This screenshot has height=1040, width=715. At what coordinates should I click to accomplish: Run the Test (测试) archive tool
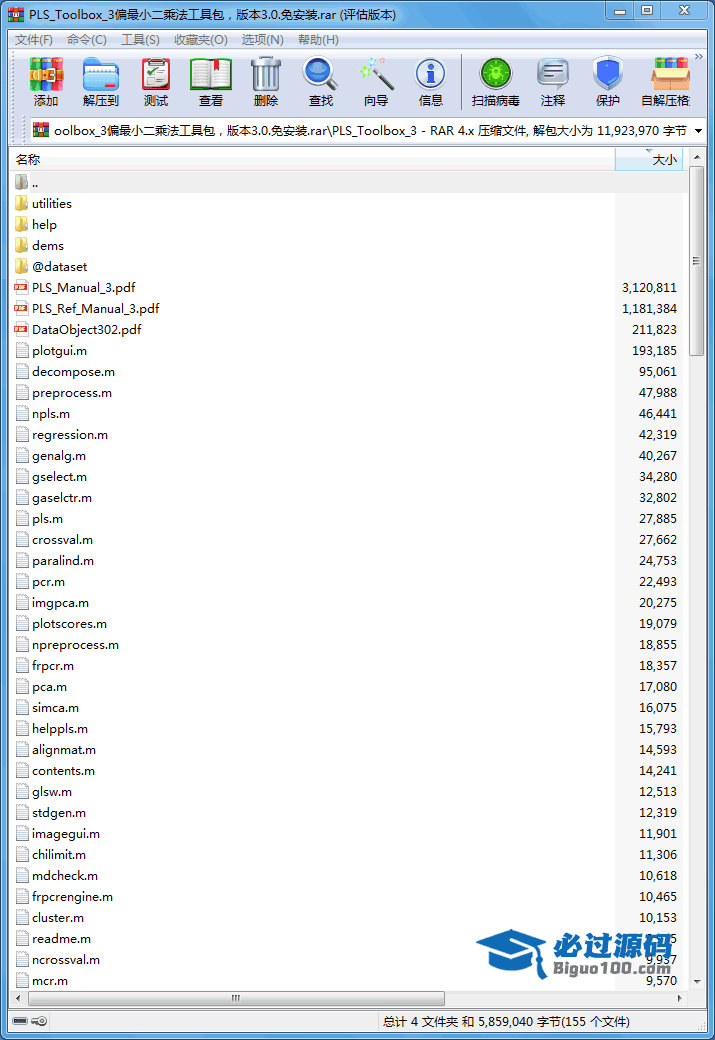[x=155, y=80]
